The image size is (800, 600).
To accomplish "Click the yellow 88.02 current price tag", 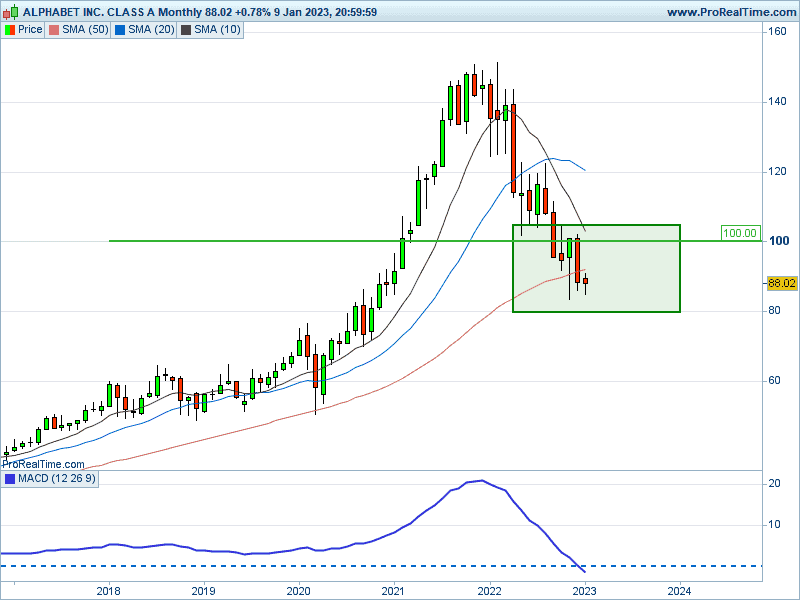I will [x=780, y=283].
